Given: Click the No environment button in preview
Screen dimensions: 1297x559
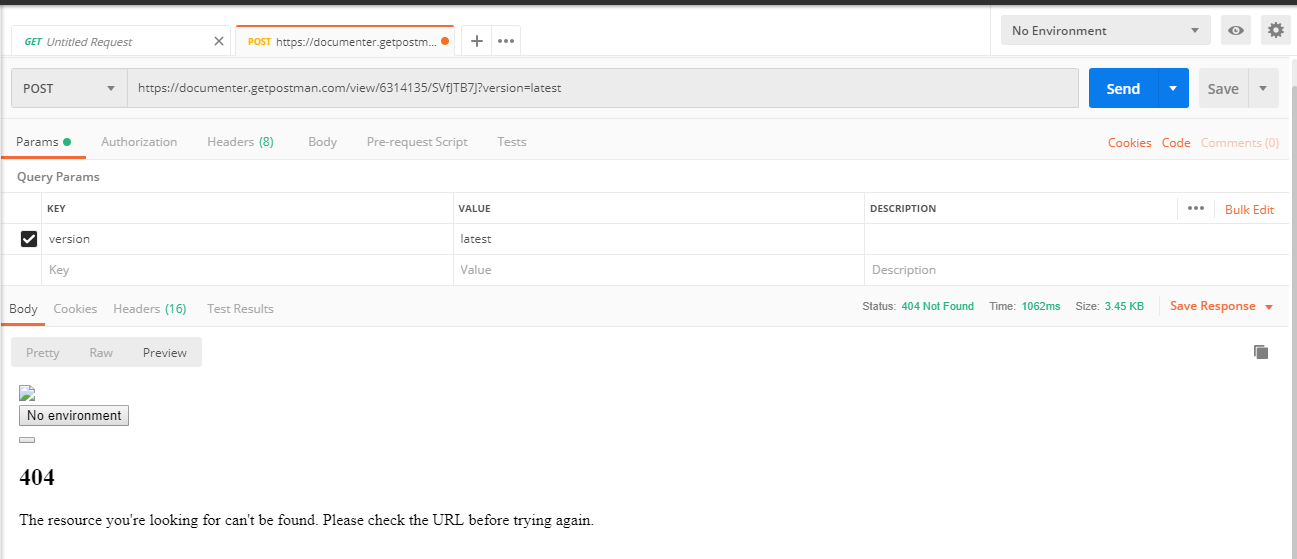Looking at the screenshot, I should pos(74,415).
